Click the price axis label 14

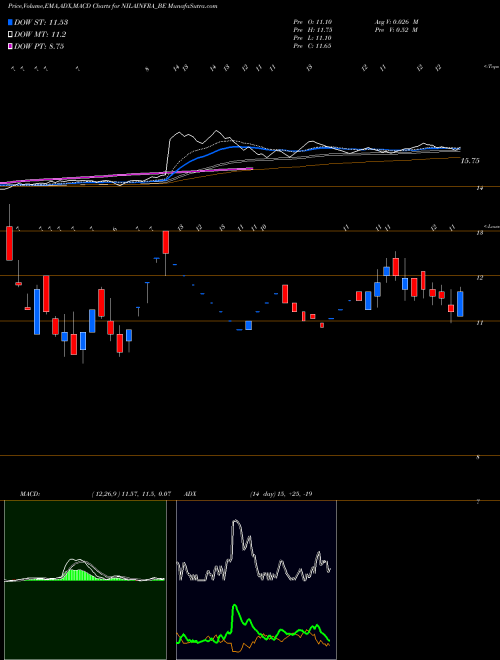(x=479, y=188)
